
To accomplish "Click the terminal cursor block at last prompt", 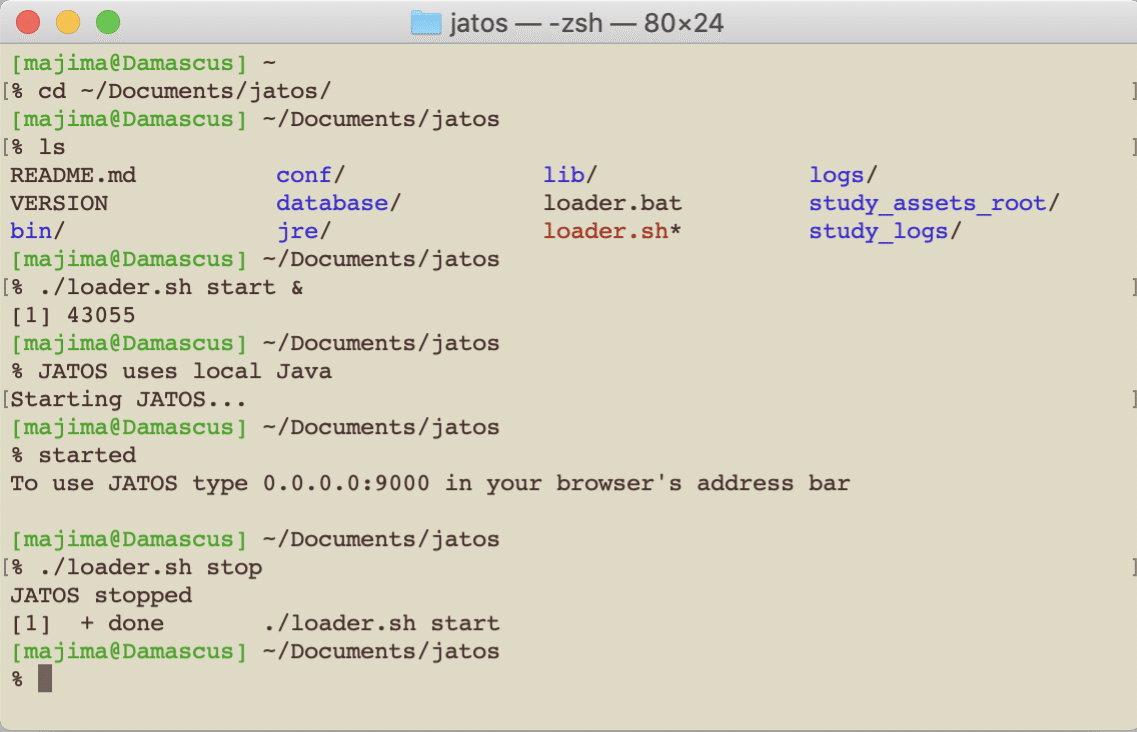I will (x=45, y=679).
